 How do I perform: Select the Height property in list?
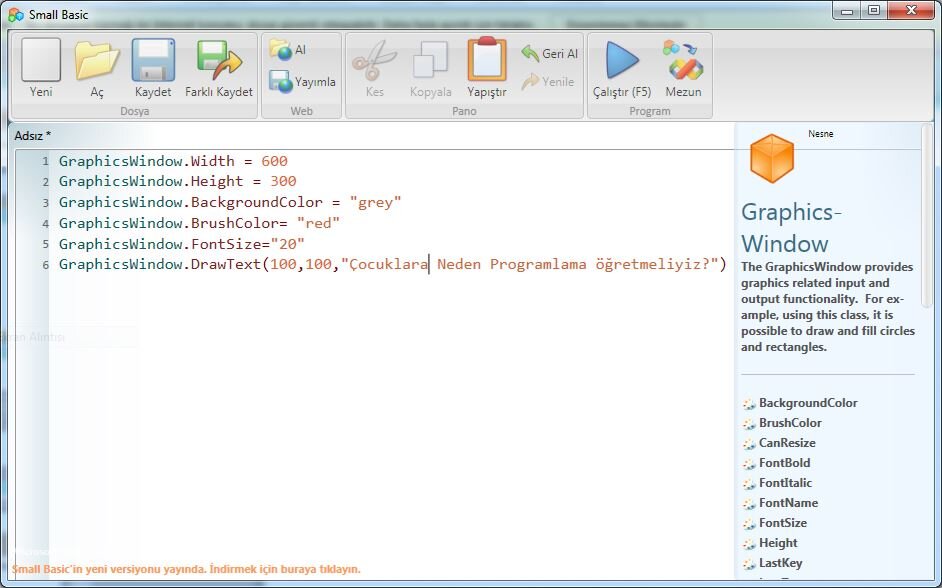777,543
